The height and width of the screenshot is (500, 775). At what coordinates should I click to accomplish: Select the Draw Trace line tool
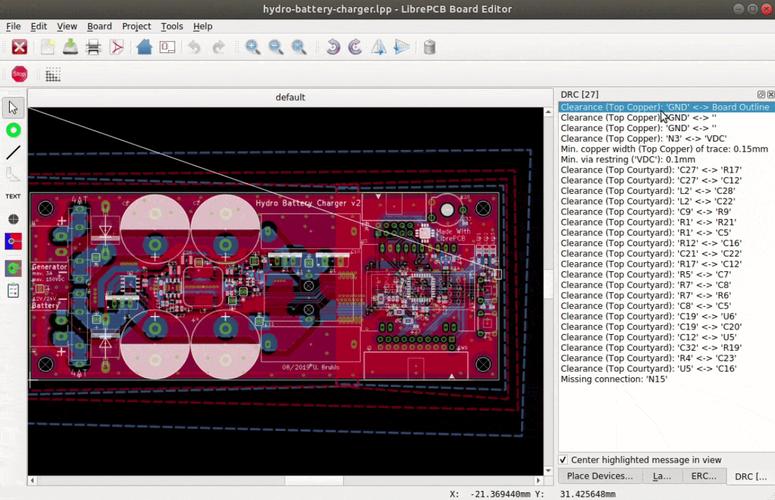[x=13, y=153]
